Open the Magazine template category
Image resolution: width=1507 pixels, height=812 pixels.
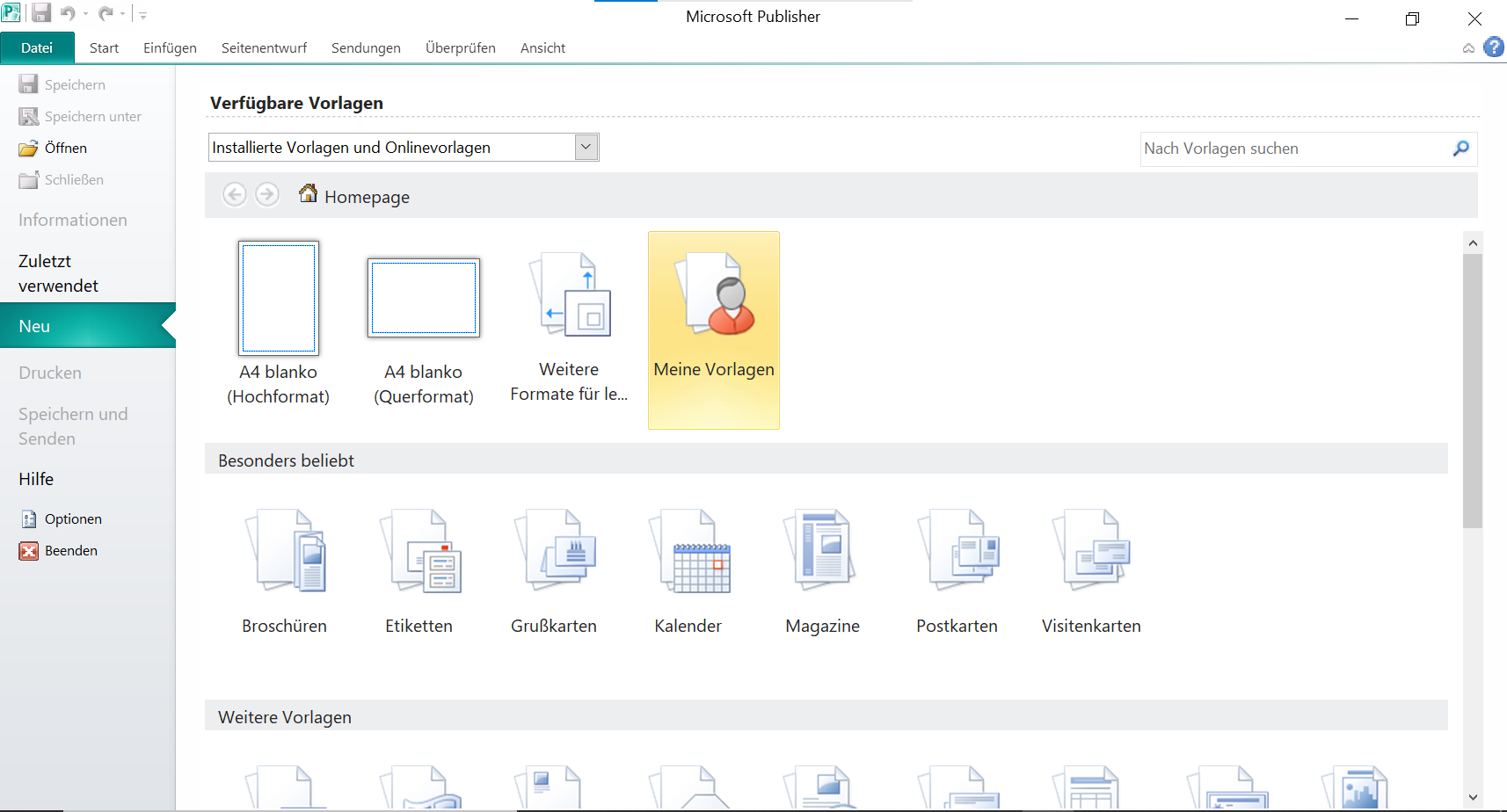click(823, 571)
